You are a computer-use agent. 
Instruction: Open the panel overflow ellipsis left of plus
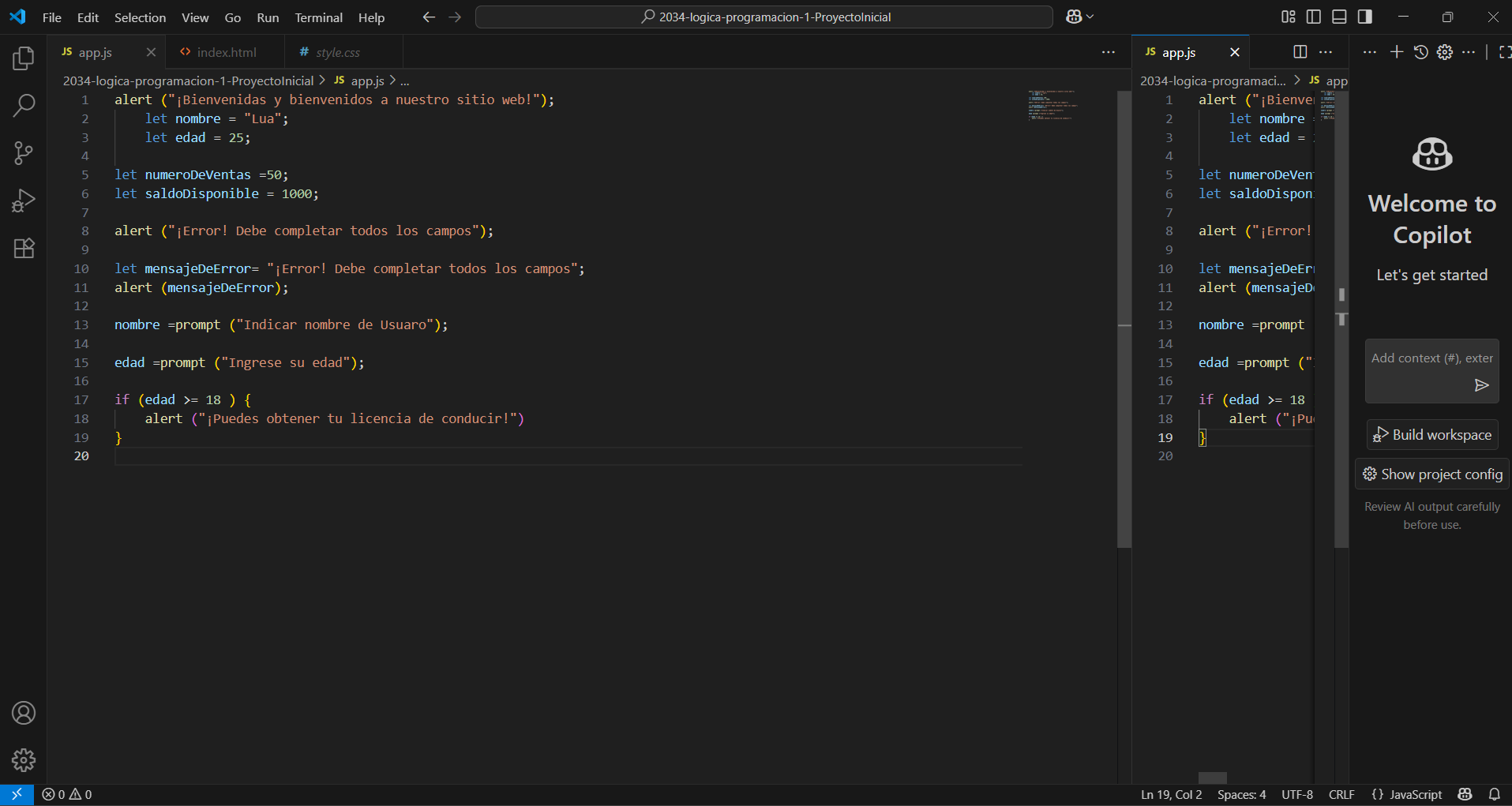pyautogui.click(x=1370, y=52)
